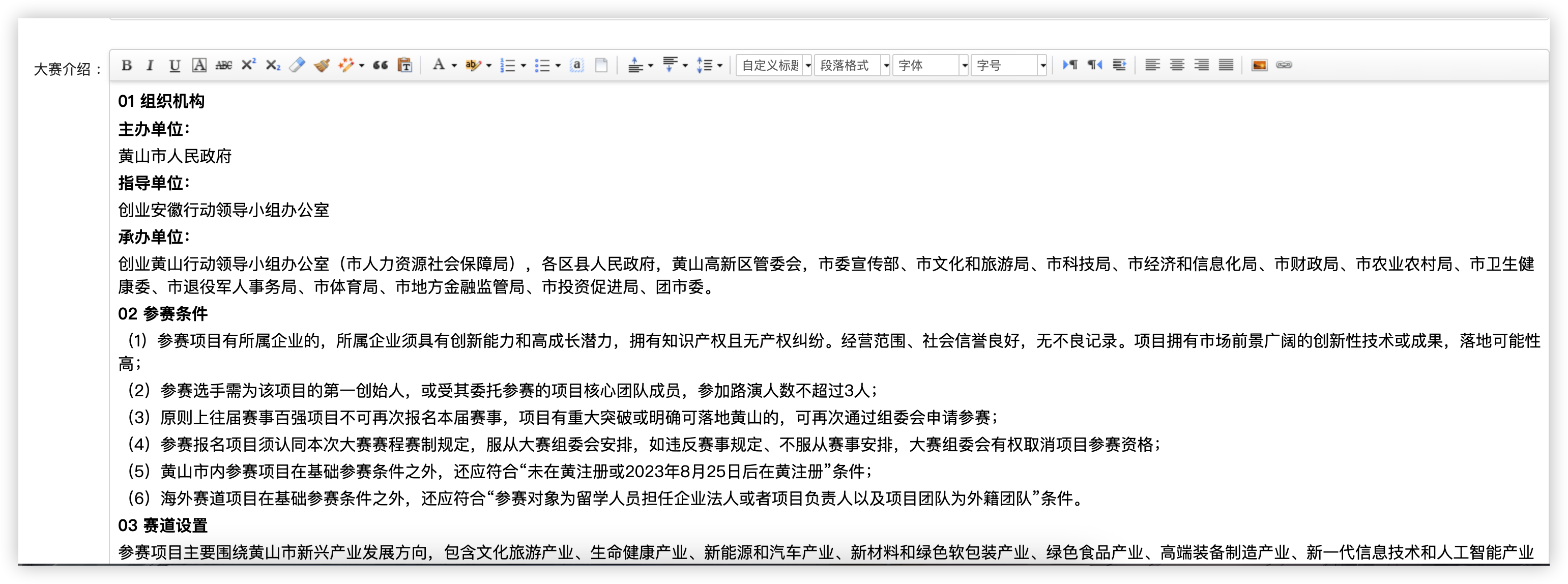Apply strikethrough to text

point(223,65)
